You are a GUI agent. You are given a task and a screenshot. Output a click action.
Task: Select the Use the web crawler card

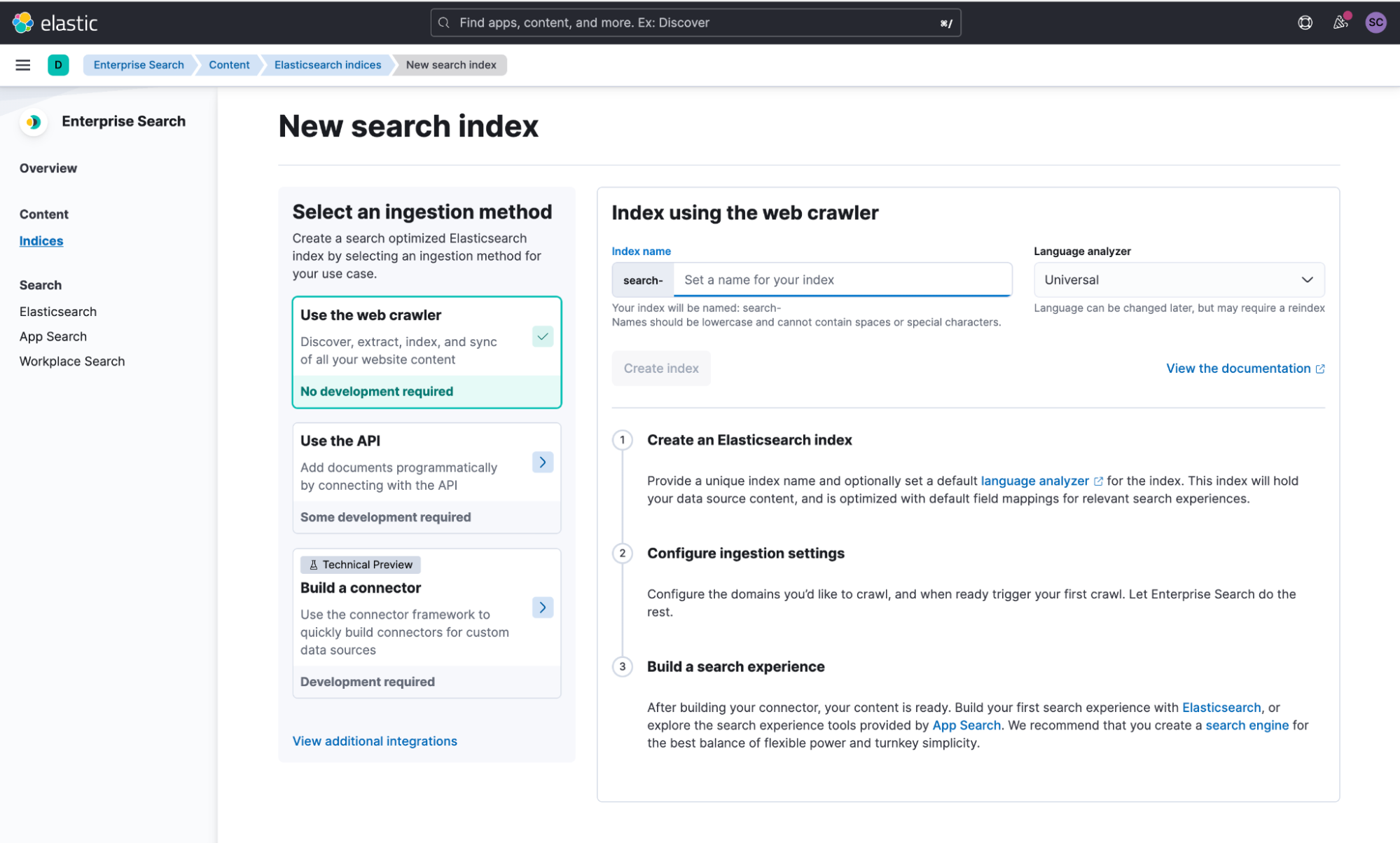427,352
